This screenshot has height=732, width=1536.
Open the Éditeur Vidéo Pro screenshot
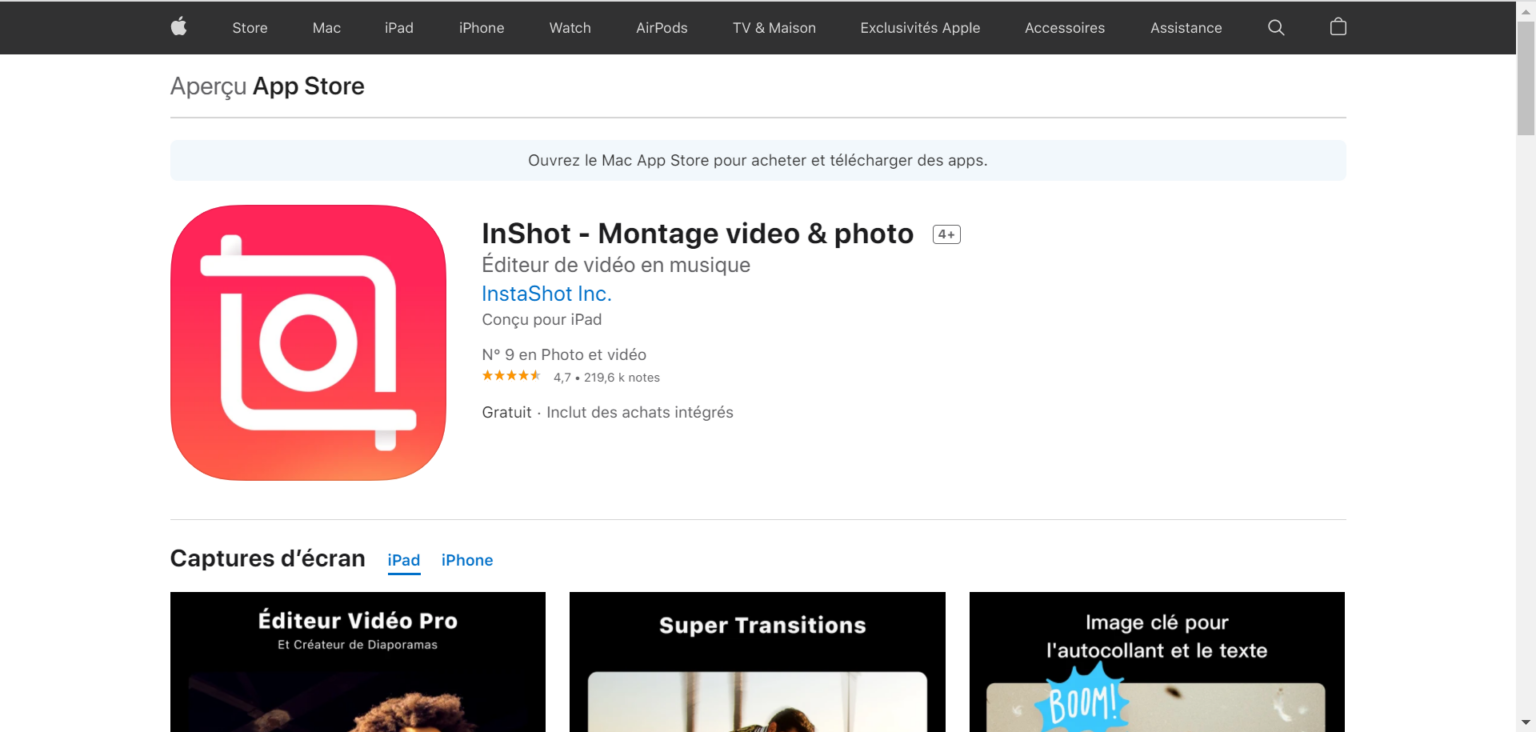[x=358, y=662]
